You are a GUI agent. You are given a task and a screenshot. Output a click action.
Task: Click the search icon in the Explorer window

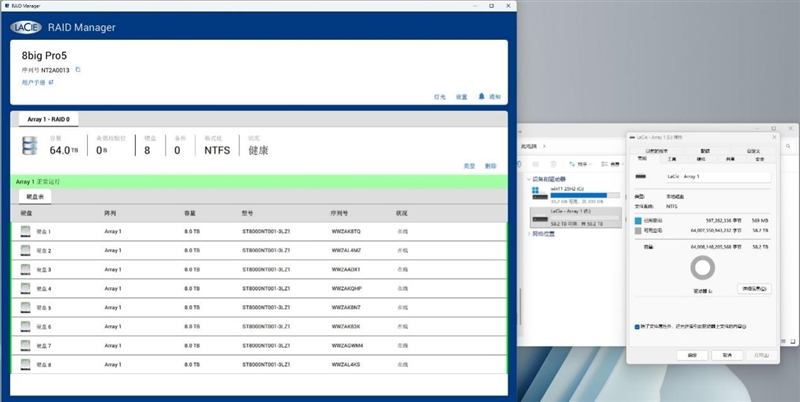[788, 146]
